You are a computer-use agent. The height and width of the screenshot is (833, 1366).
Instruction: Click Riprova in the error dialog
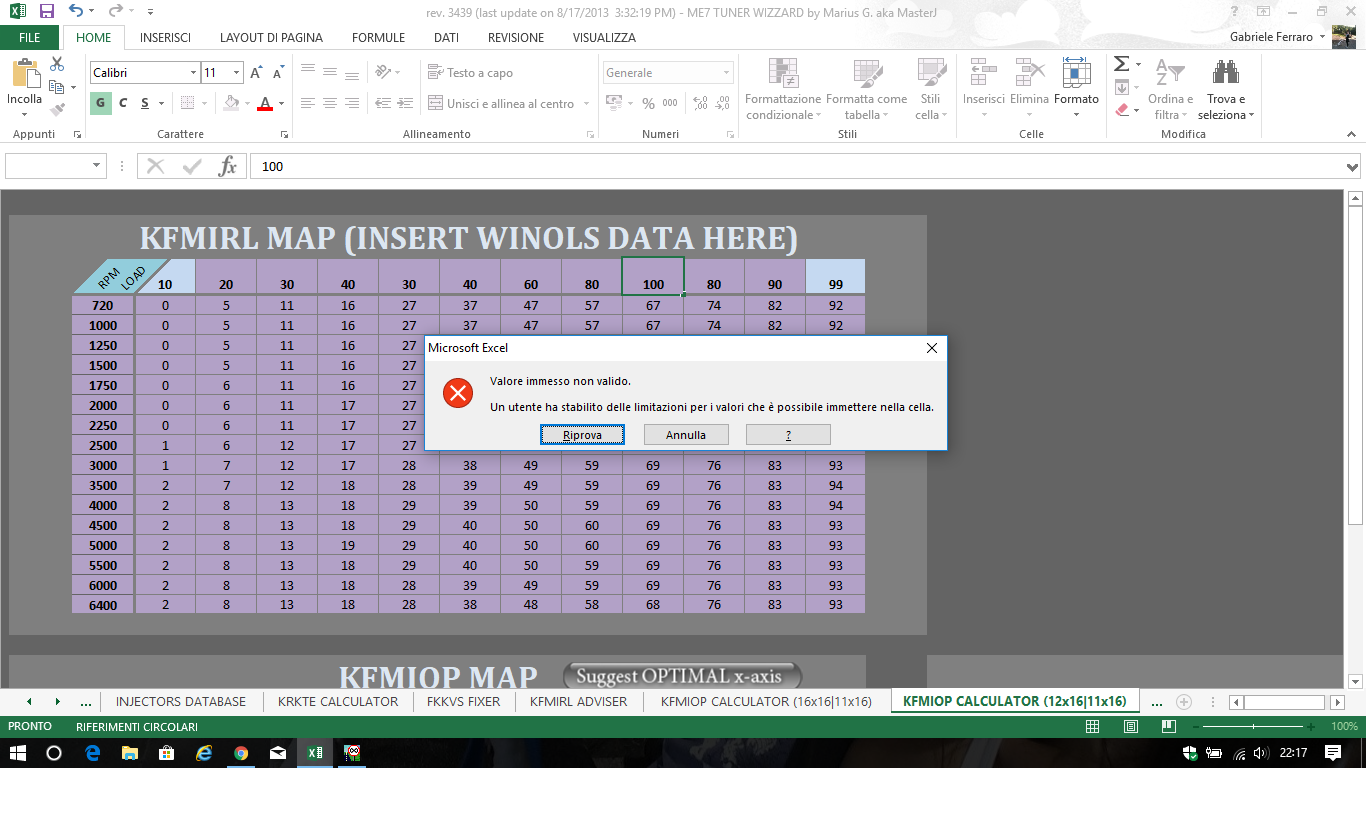coord(582,435)
